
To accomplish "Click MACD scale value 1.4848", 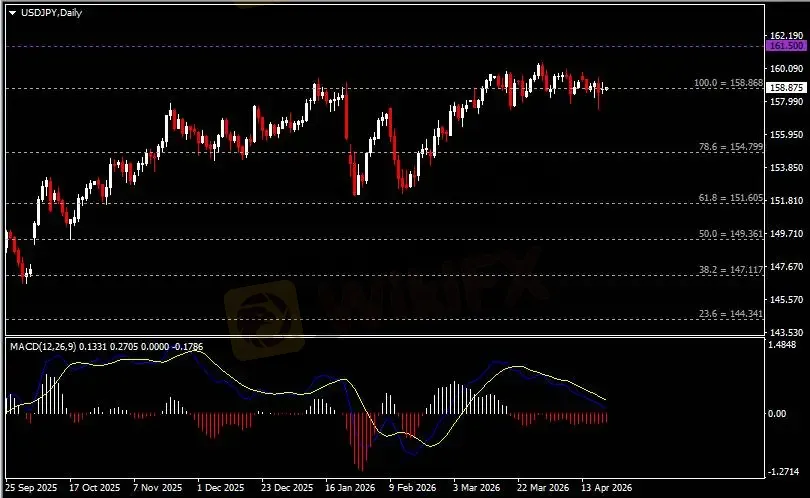I will click(x=782, y=345).
